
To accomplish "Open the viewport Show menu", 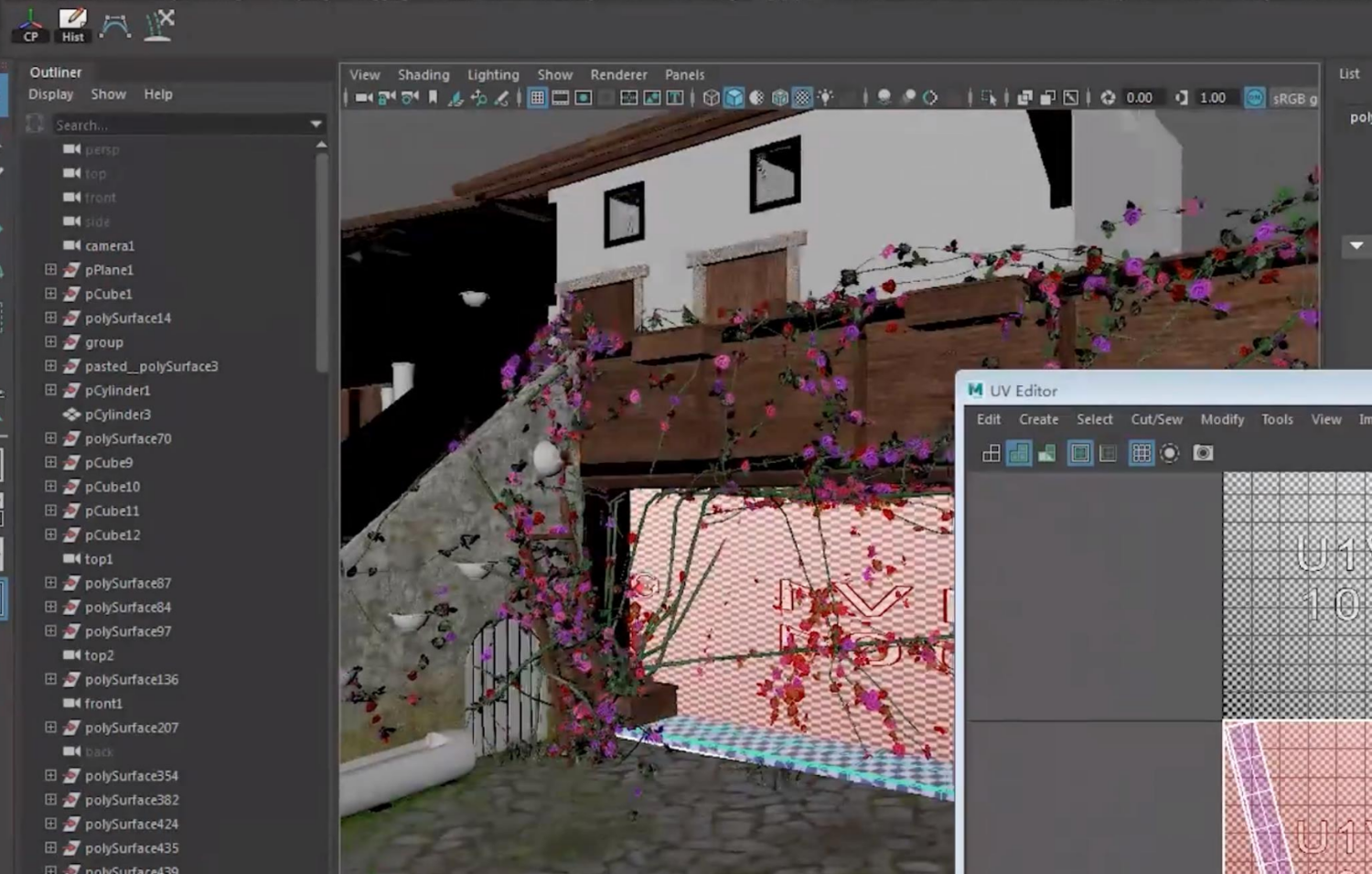I will [554, 75].
